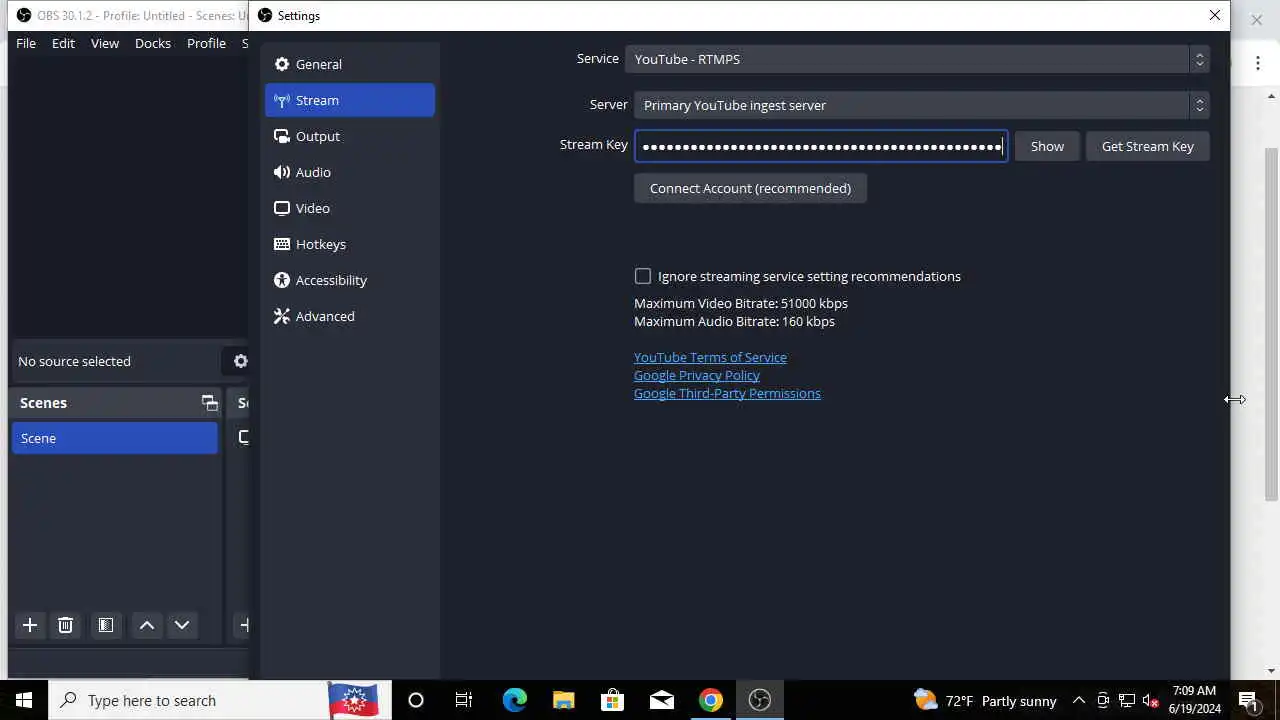
Task: Open Google Third-Party Permissions link
Action: point(727,393)
